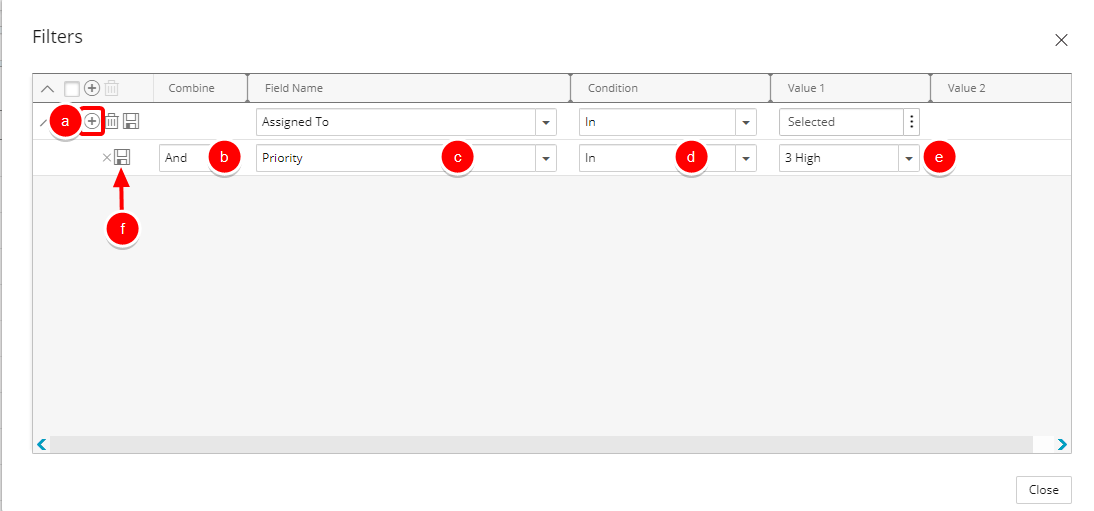The width and height of the screenshot is (1094, 511).
Task: Open the 3 High value dropdown
Action: click(908, 158)
